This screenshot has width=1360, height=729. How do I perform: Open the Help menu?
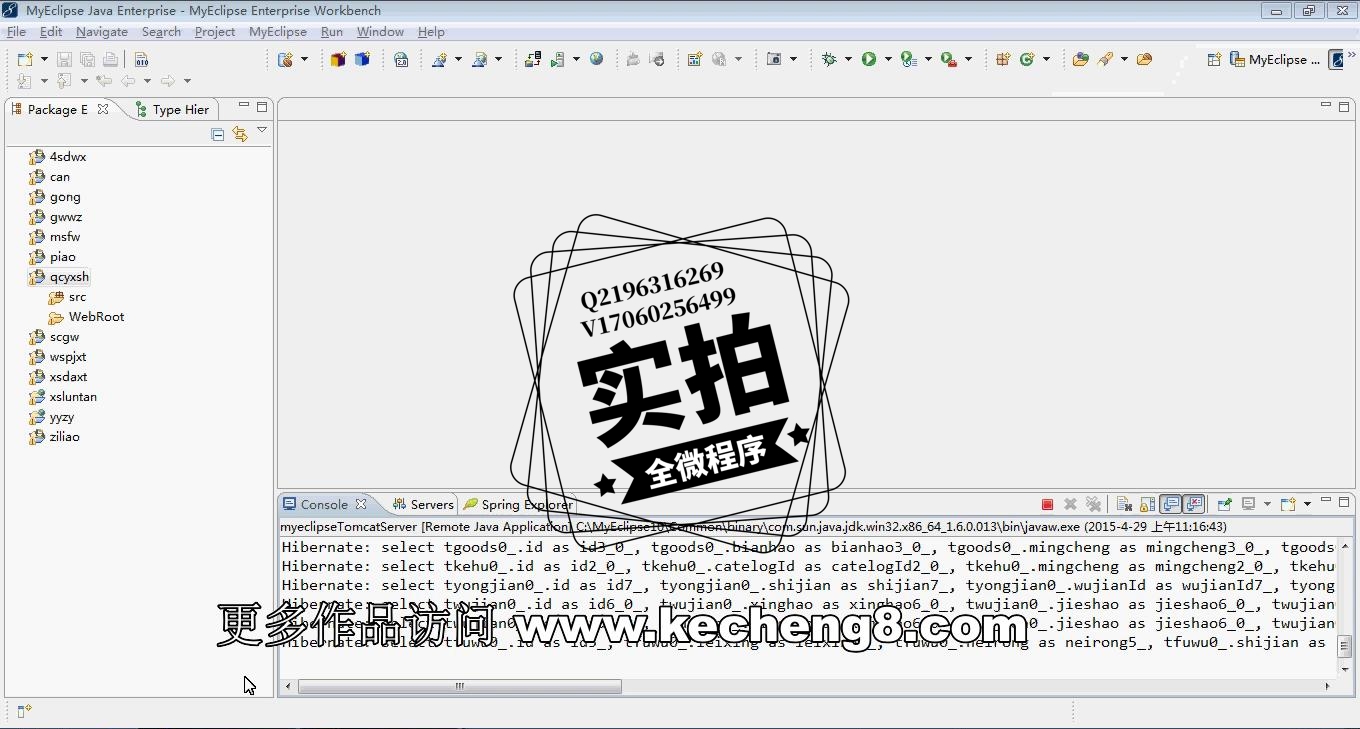[x=431, y=32]
